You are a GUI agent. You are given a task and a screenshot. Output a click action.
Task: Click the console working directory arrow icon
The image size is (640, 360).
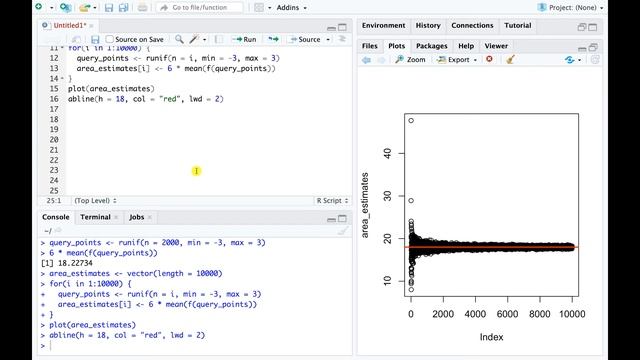click(x=58, y=231)
